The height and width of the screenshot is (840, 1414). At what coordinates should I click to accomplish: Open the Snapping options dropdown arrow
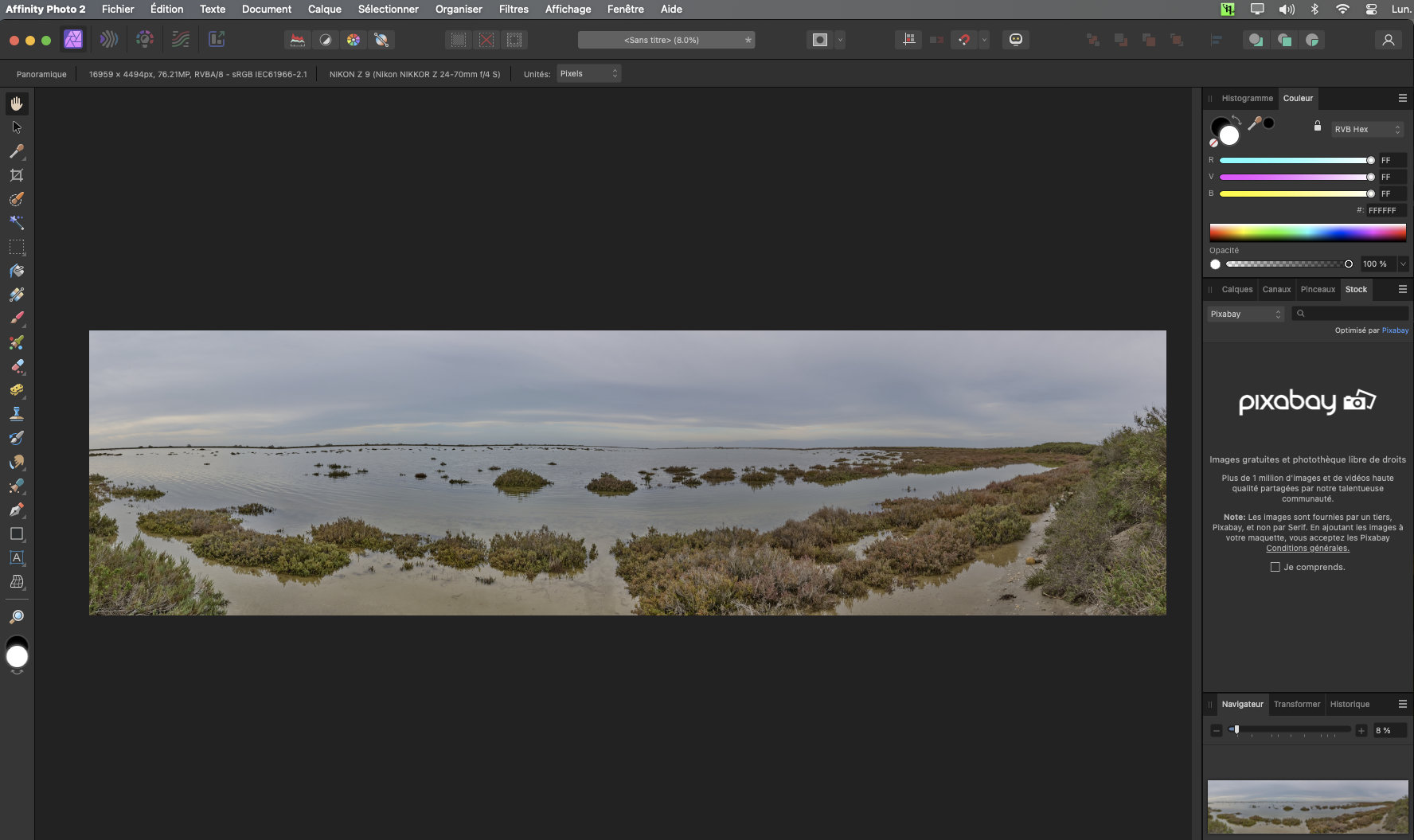pyautogui.click(x=984, y=40)
